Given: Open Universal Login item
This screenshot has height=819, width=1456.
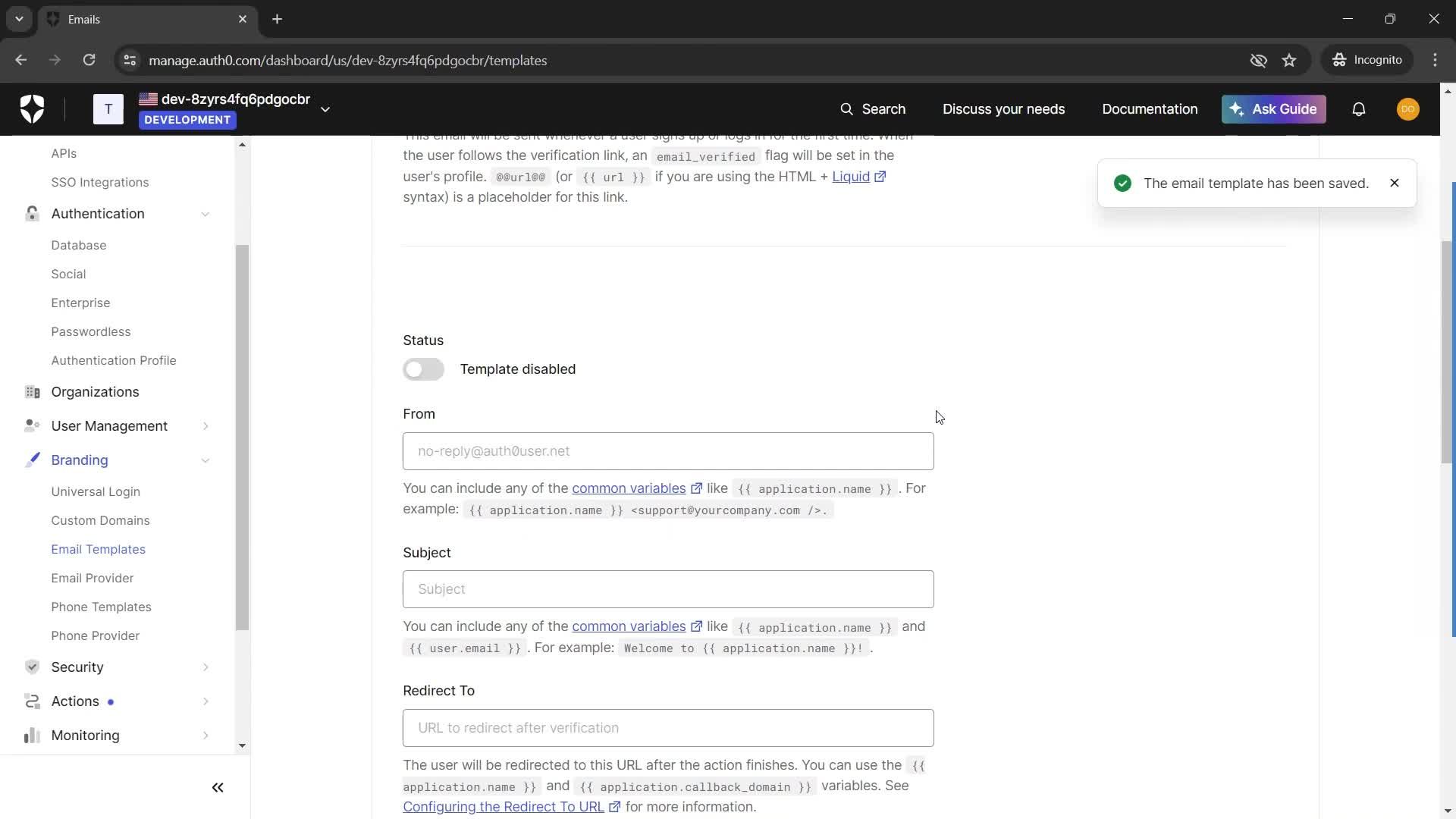Looking at the screenshot, I should pos(96,491).
